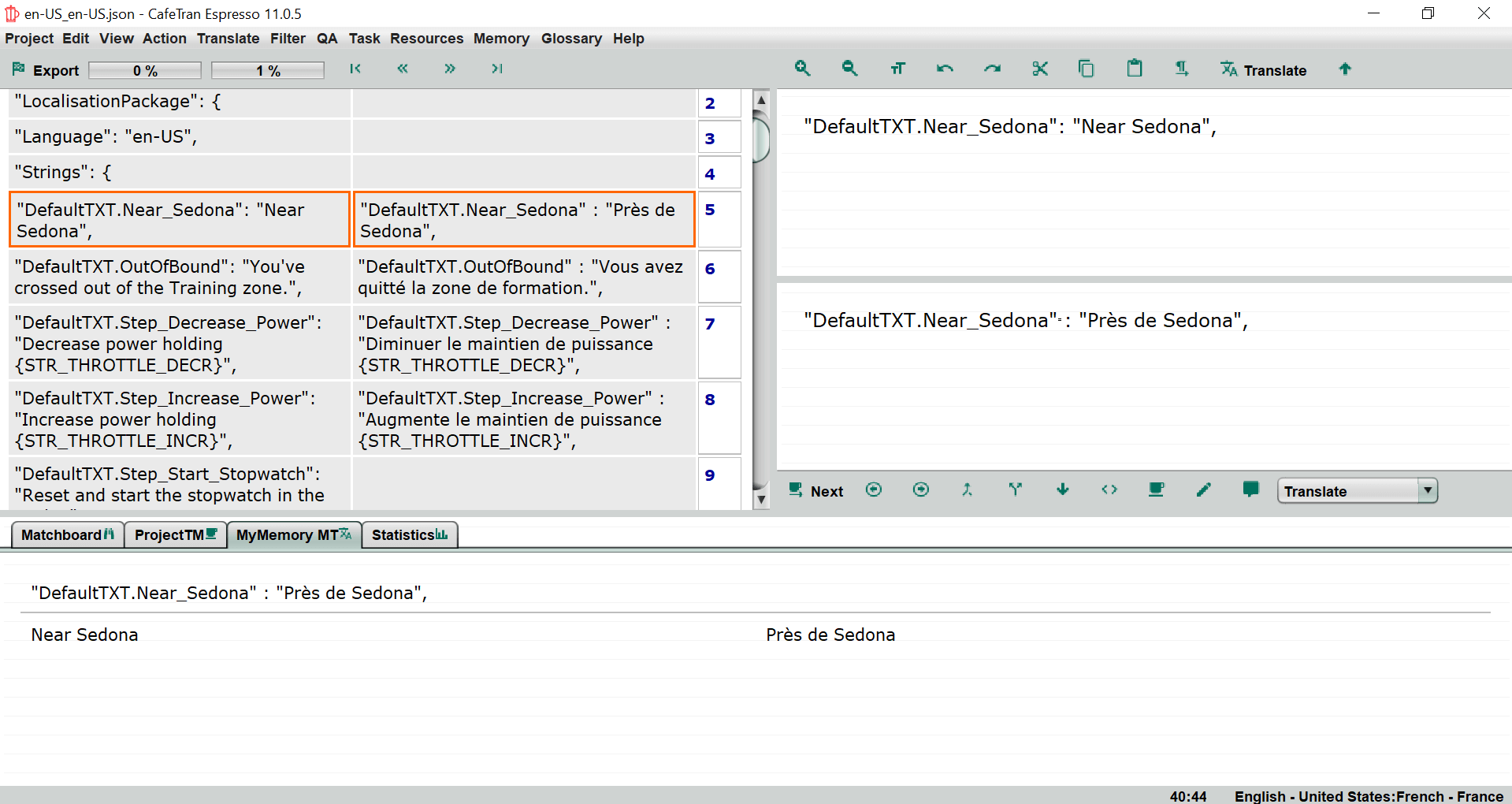
Task: Click the coffee cup icon
Action: [x=1156, y=489]
